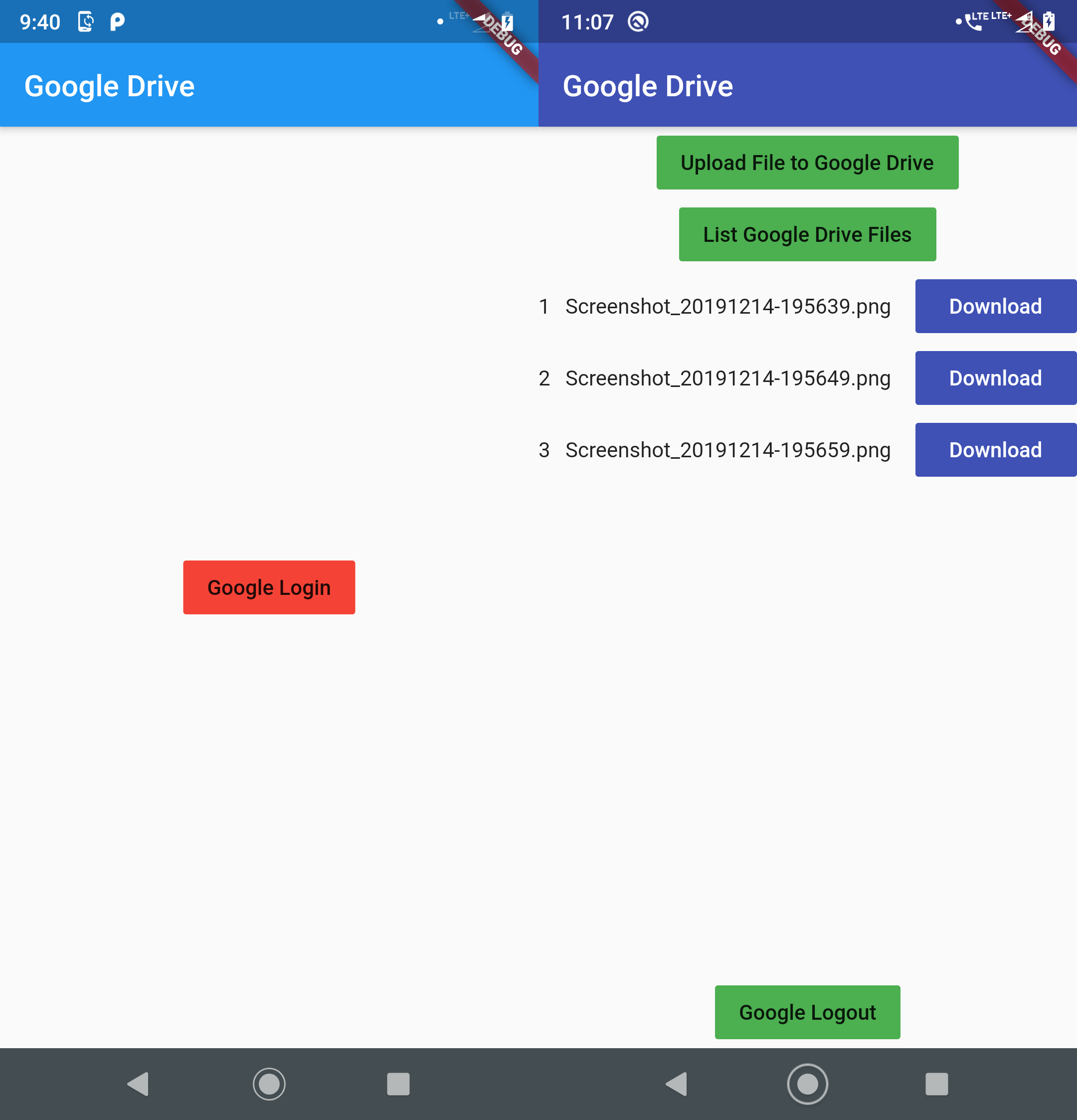The height and width of the screenshot is (1120, 1077).
Task: Click List Google Drive Files button
Action: [x=807, y=235]
